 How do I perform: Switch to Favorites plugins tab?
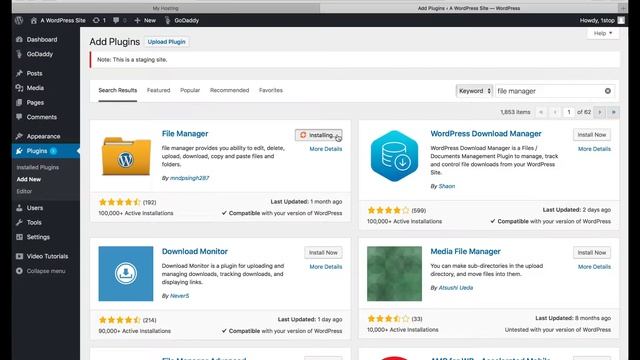(271, 90)
